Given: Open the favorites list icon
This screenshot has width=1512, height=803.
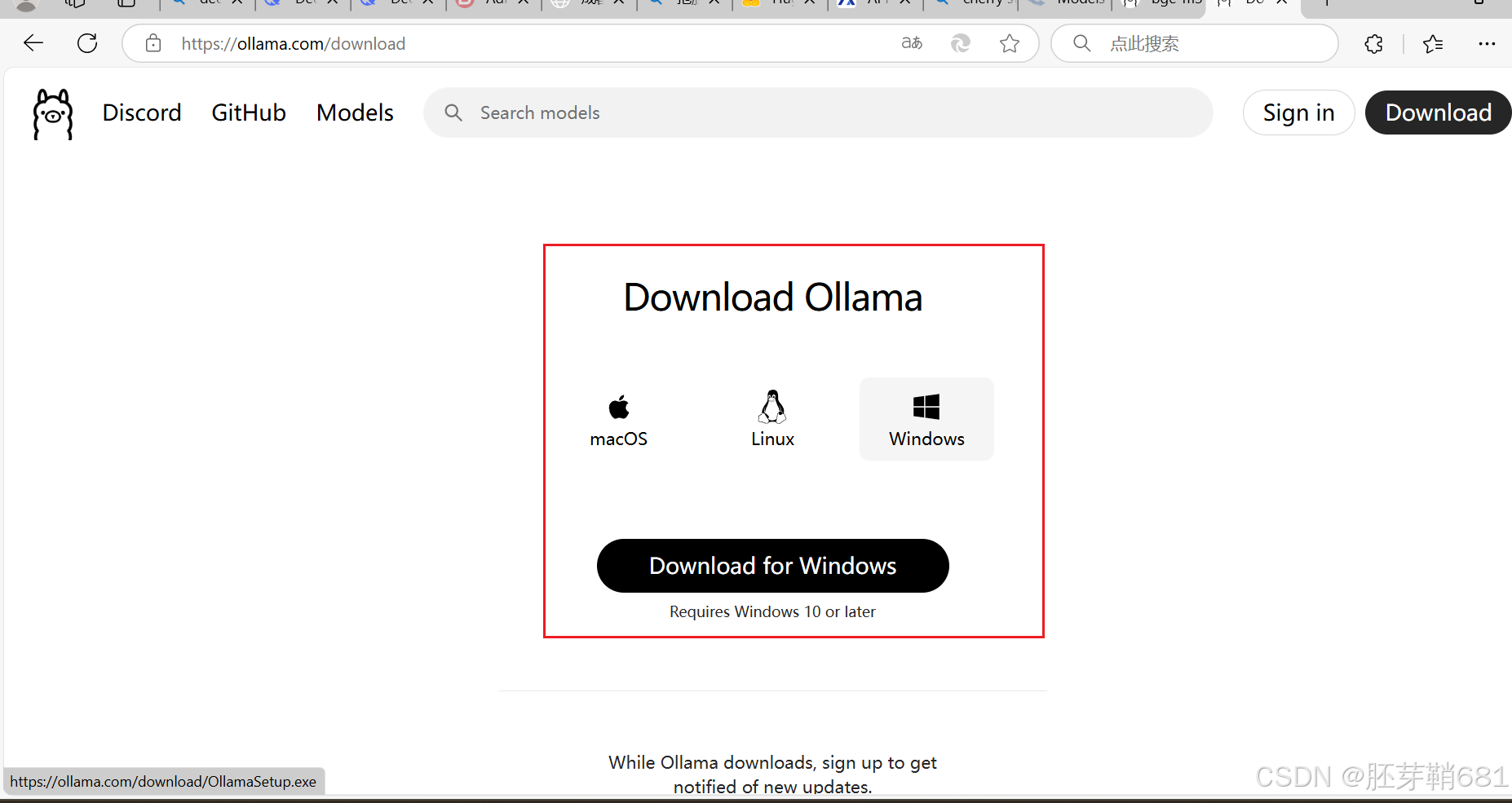Looking at the screenshot, I should (x=1433, y=44).
